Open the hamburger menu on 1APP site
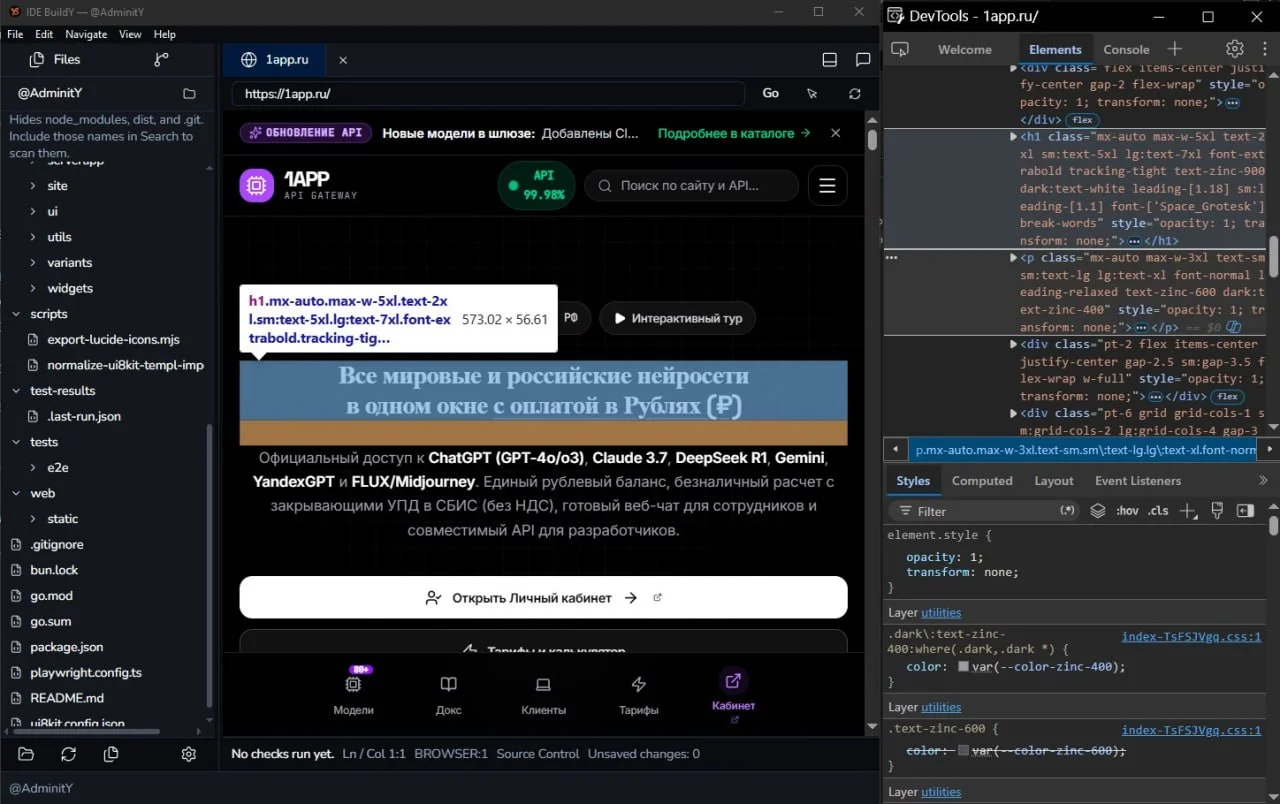This screenshot has height=804, width=1280. click(827, 185)
